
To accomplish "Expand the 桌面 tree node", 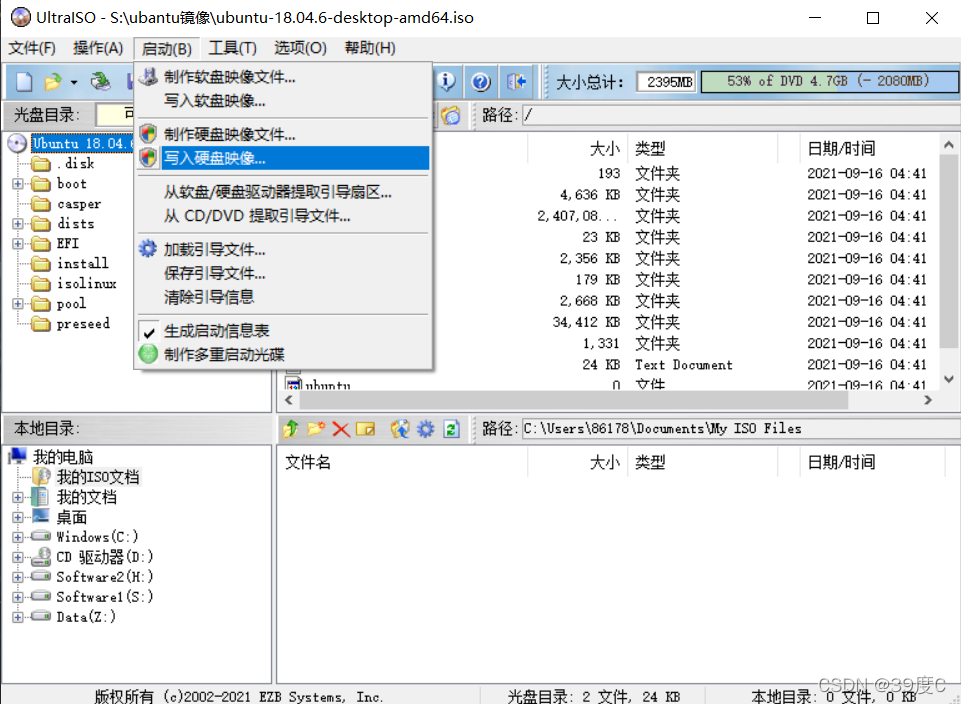I will [x=18, y=518].
